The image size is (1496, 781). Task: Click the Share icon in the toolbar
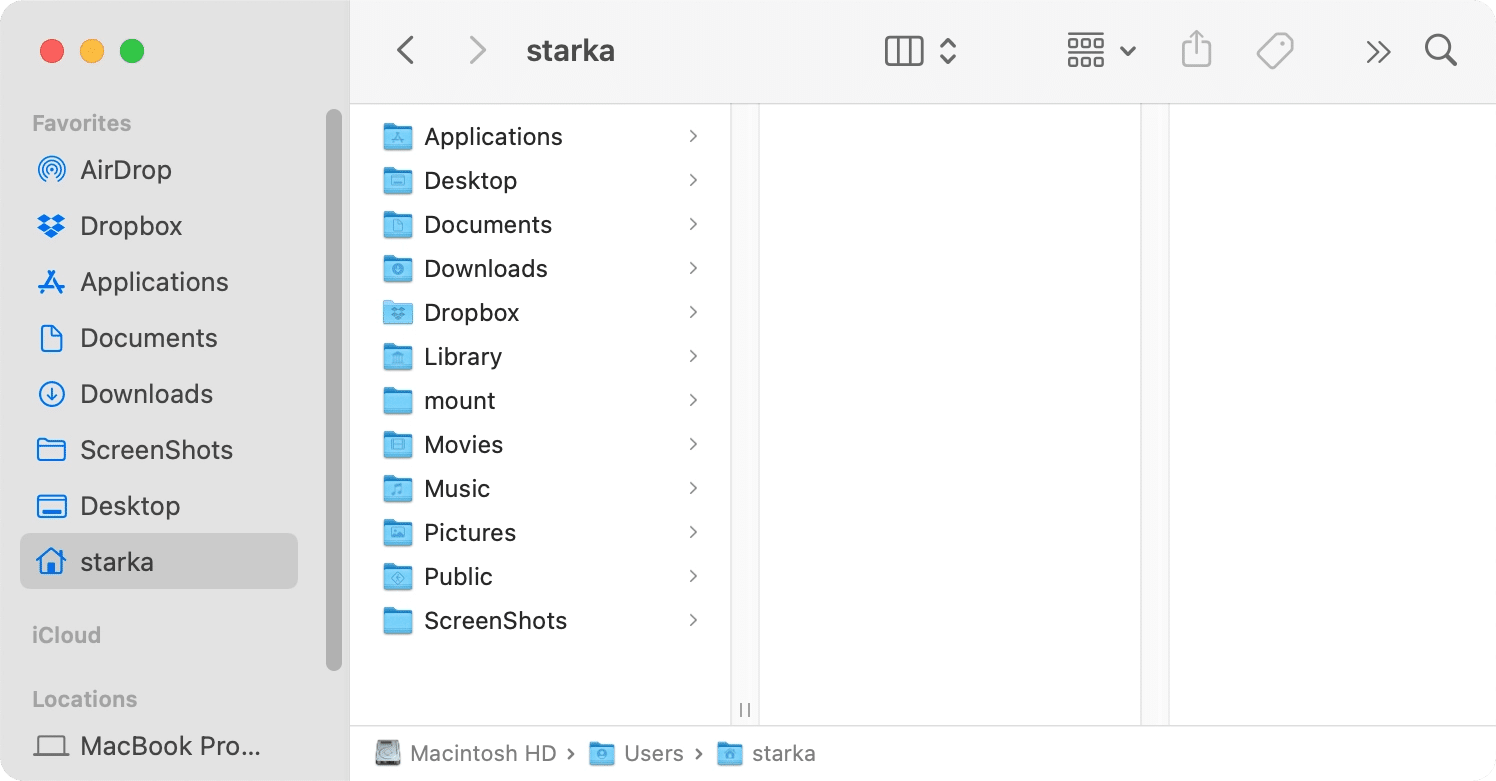(x=1196, y=50)
